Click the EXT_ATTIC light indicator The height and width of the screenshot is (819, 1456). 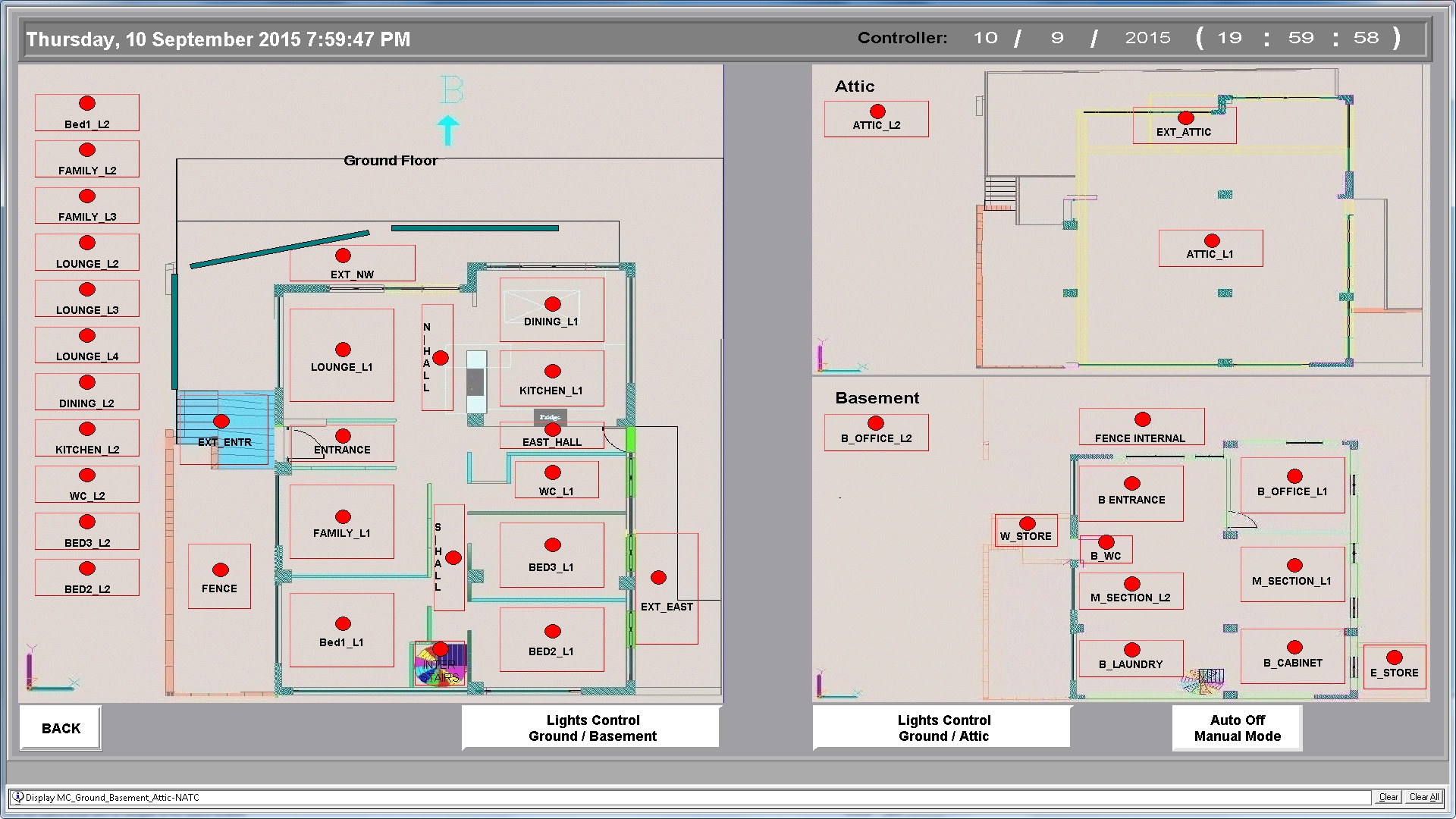coord(1186,118)
